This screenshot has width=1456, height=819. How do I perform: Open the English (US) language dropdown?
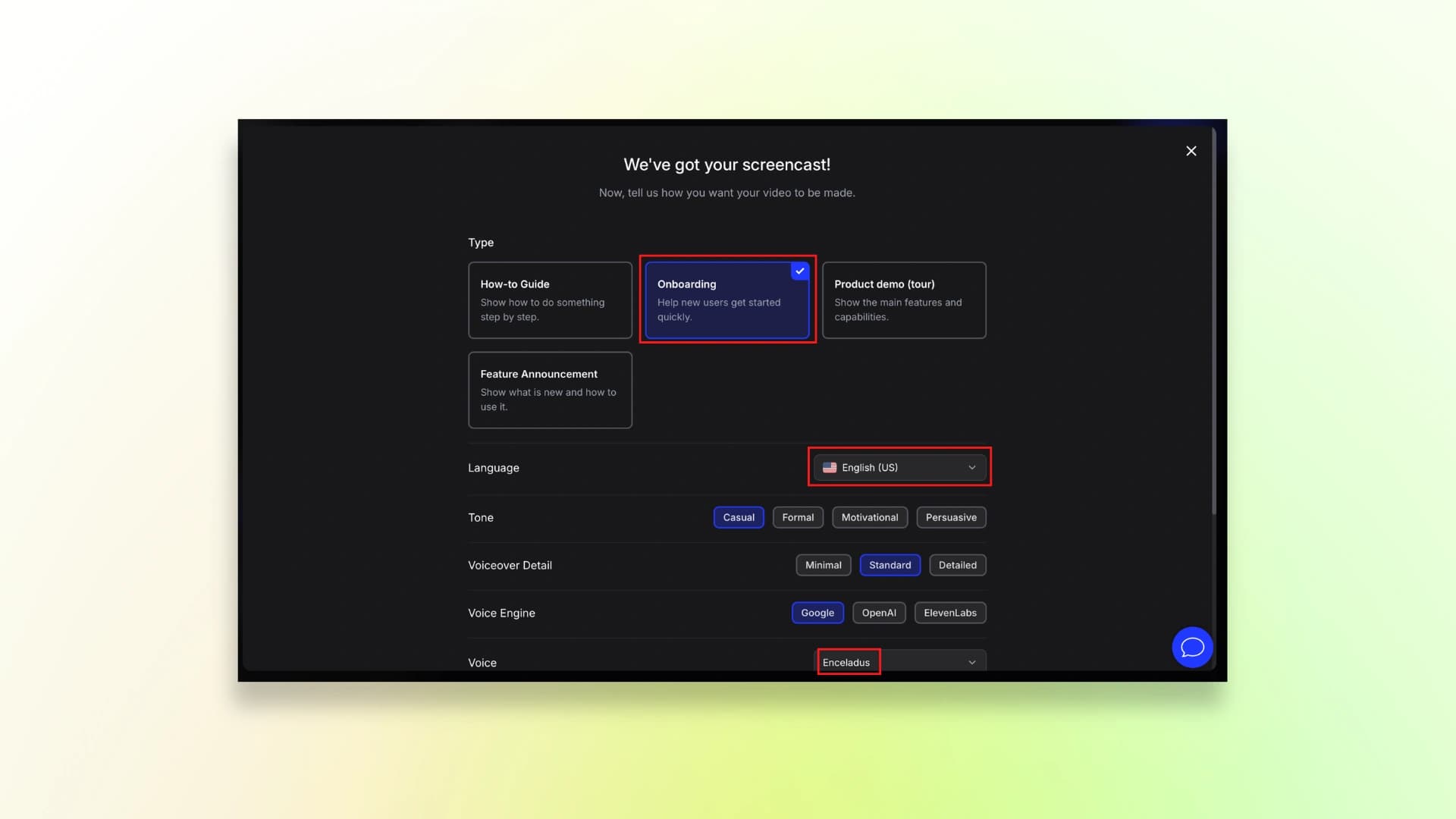pyautogui.click(x=899, y=468)
